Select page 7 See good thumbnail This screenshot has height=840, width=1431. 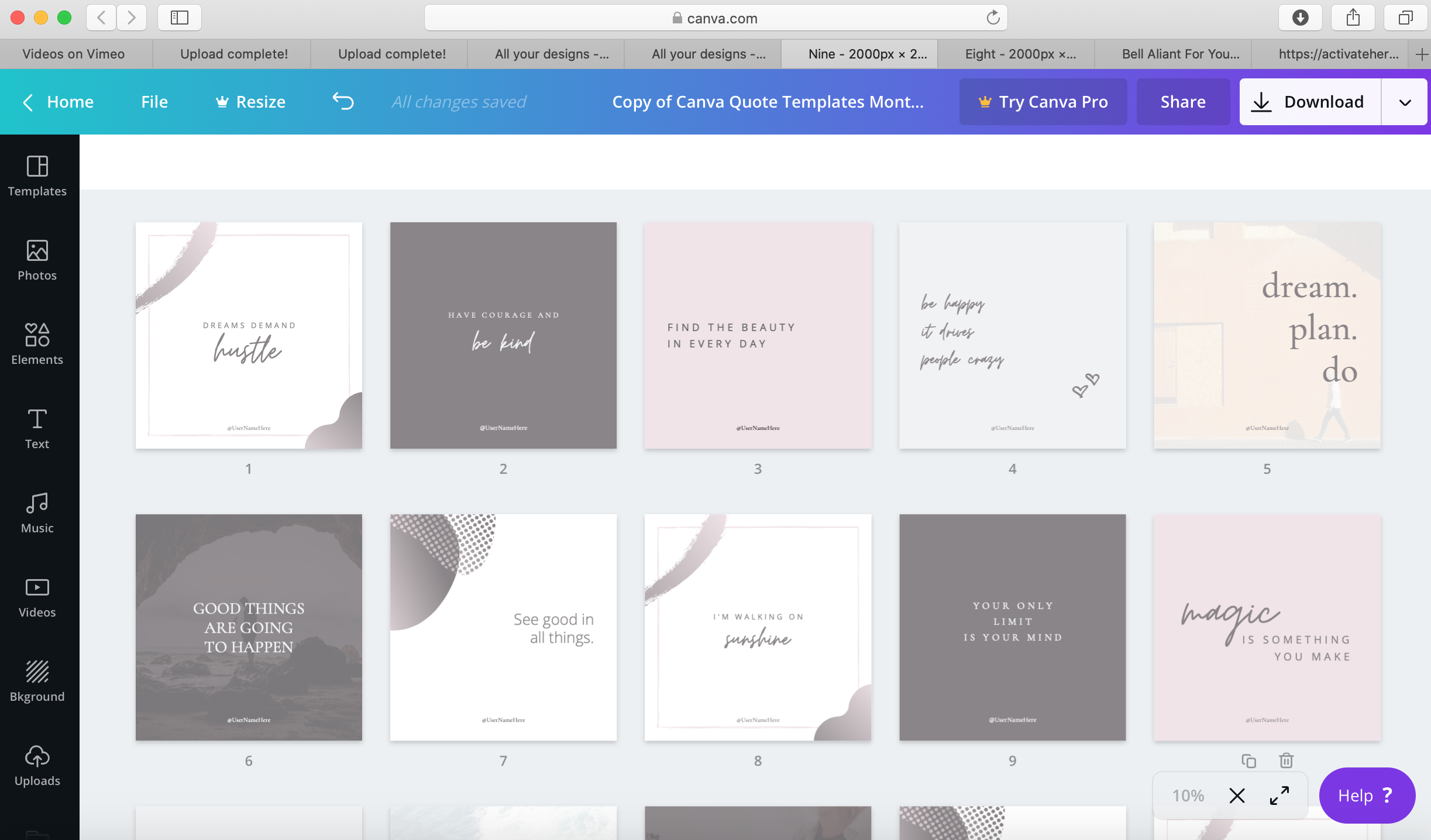[503, 627]
